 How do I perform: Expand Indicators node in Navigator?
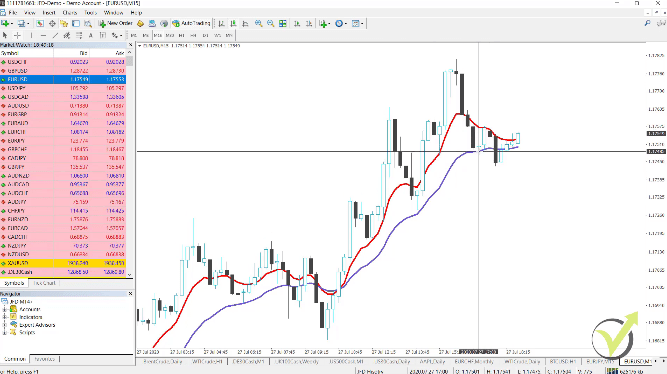[x=5, y=317]
